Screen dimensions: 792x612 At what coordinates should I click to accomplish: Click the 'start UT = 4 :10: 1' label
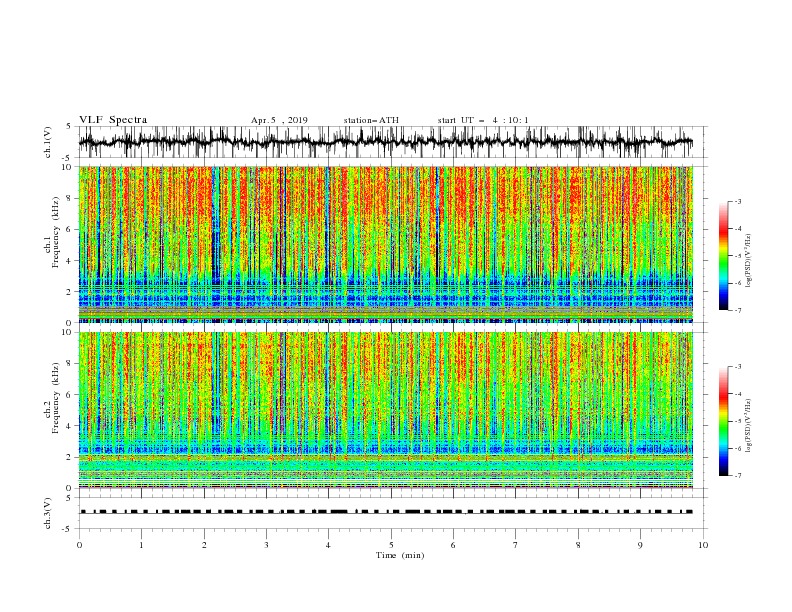(483, 120)
